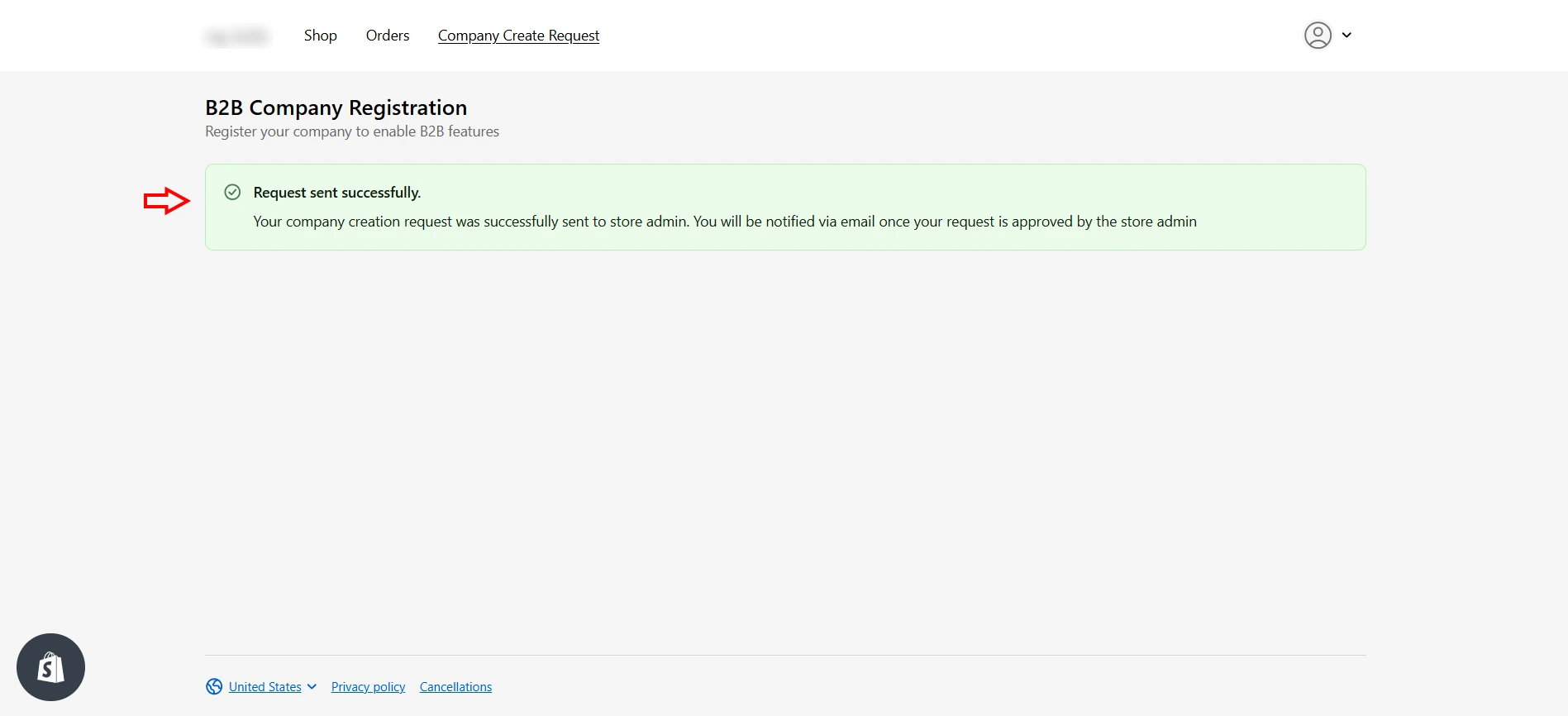
Task: Open the Cancellations link
Action: pos(455,686)
